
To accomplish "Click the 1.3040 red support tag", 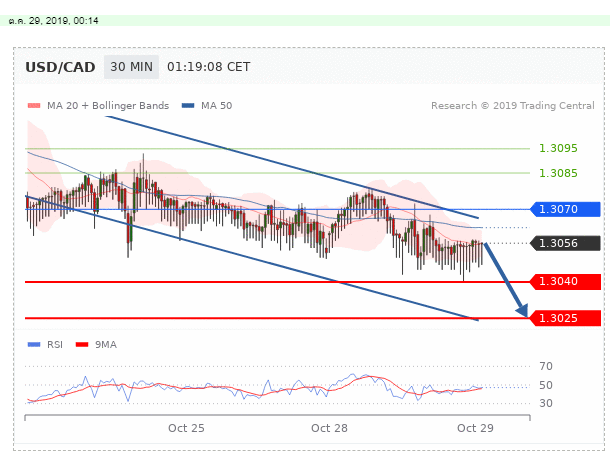I will coord(565,281).
